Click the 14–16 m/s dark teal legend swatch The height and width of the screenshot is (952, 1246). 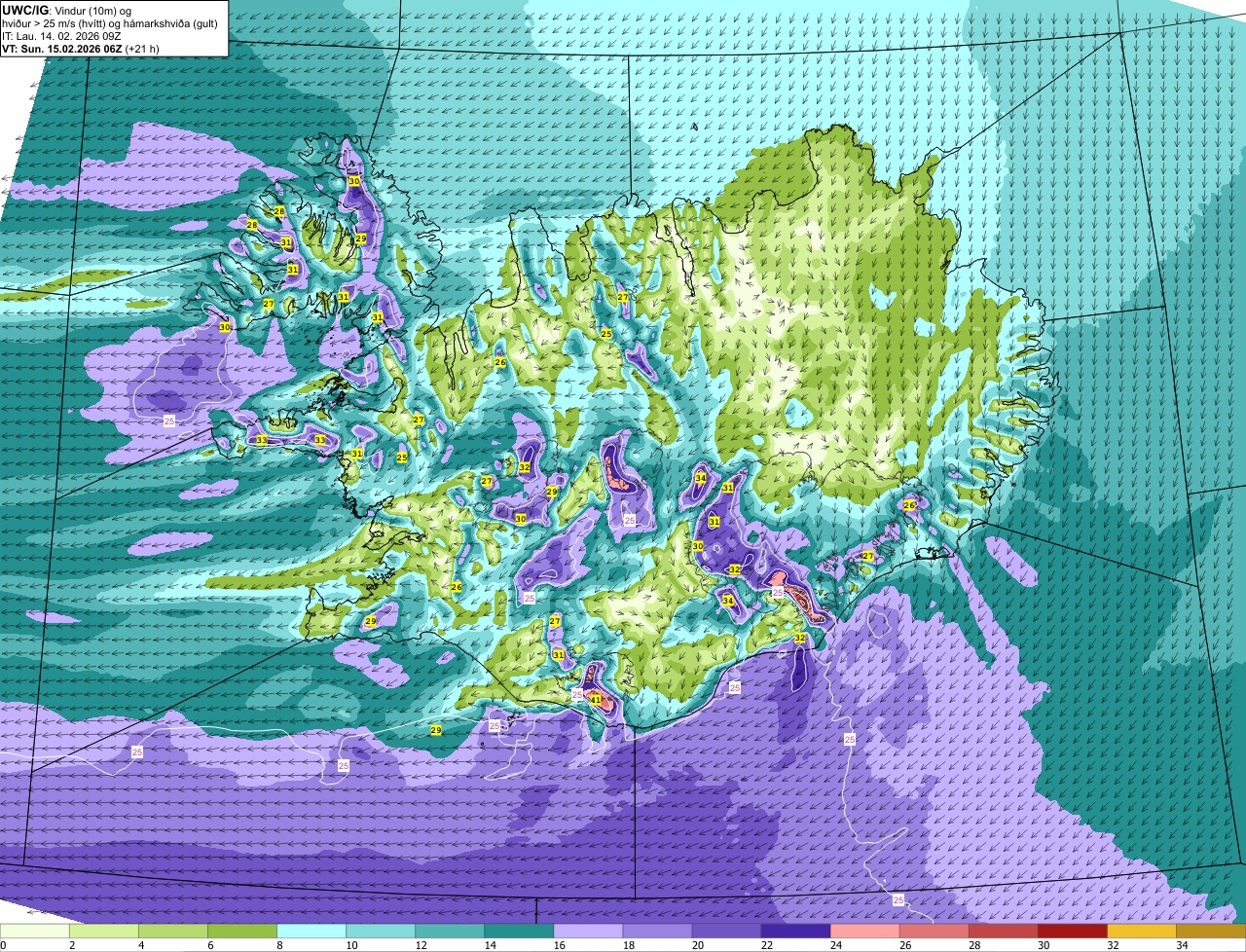click(519, 931)
